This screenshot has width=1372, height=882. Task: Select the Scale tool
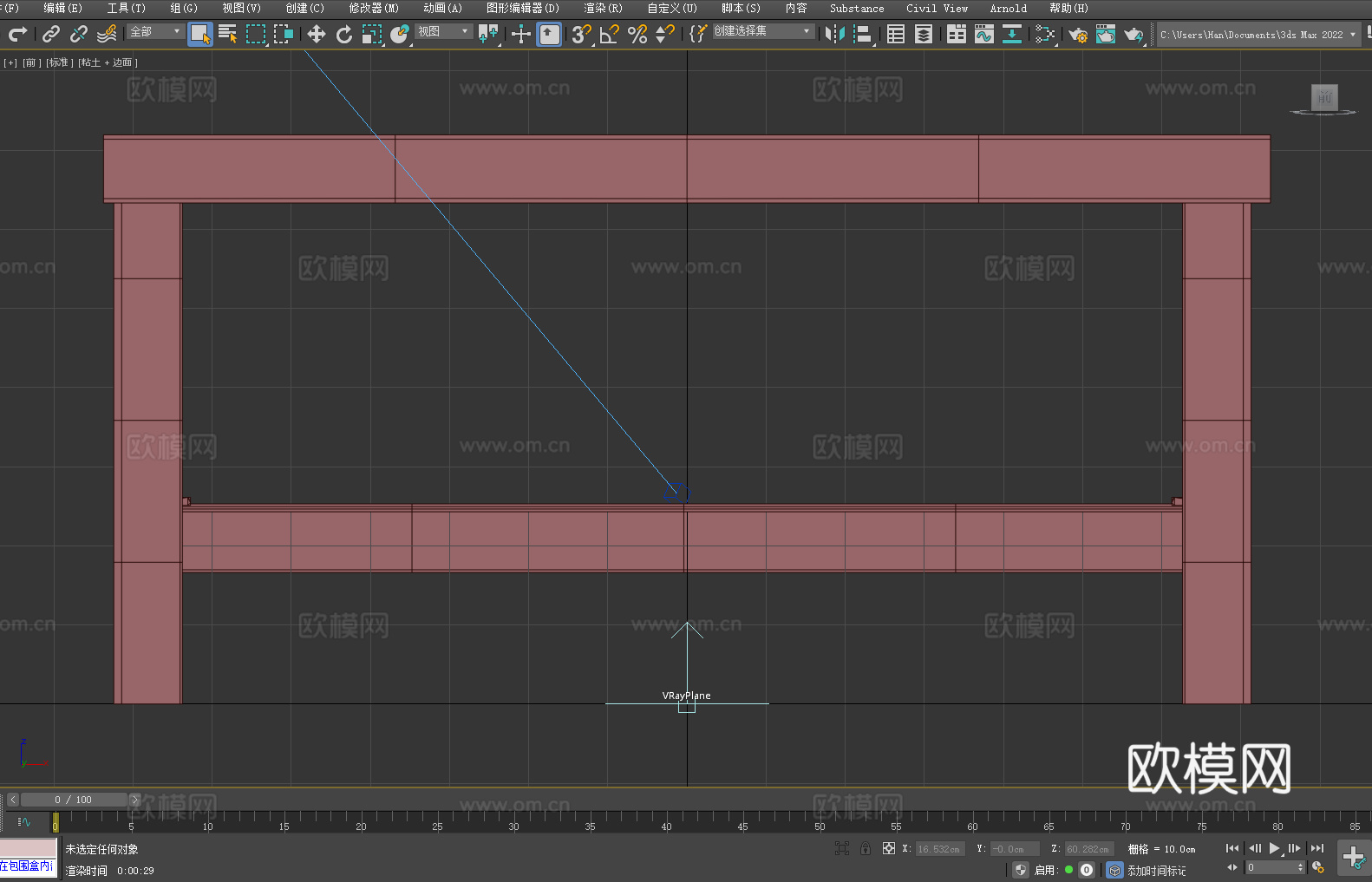click(372, 34)
